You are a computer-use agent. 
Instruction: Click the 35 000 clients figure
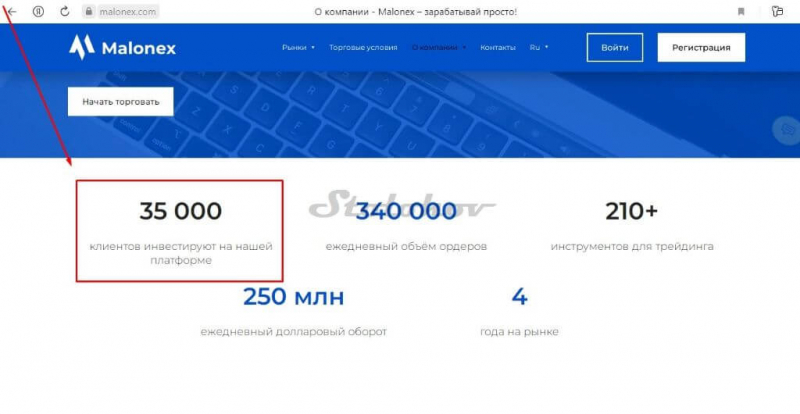pos(181,211)
